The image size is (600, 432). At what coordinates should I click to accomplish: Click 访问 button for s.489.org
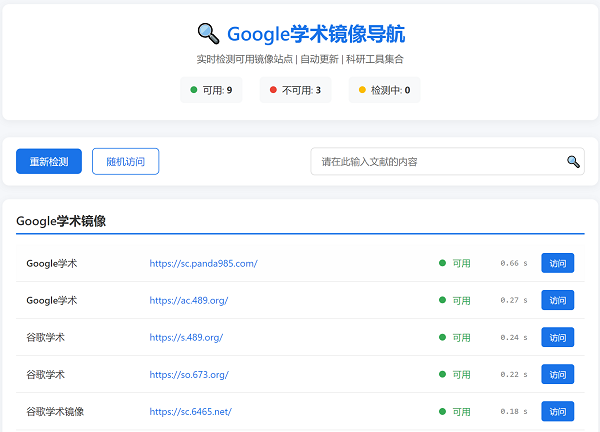(x=558, y=337)
